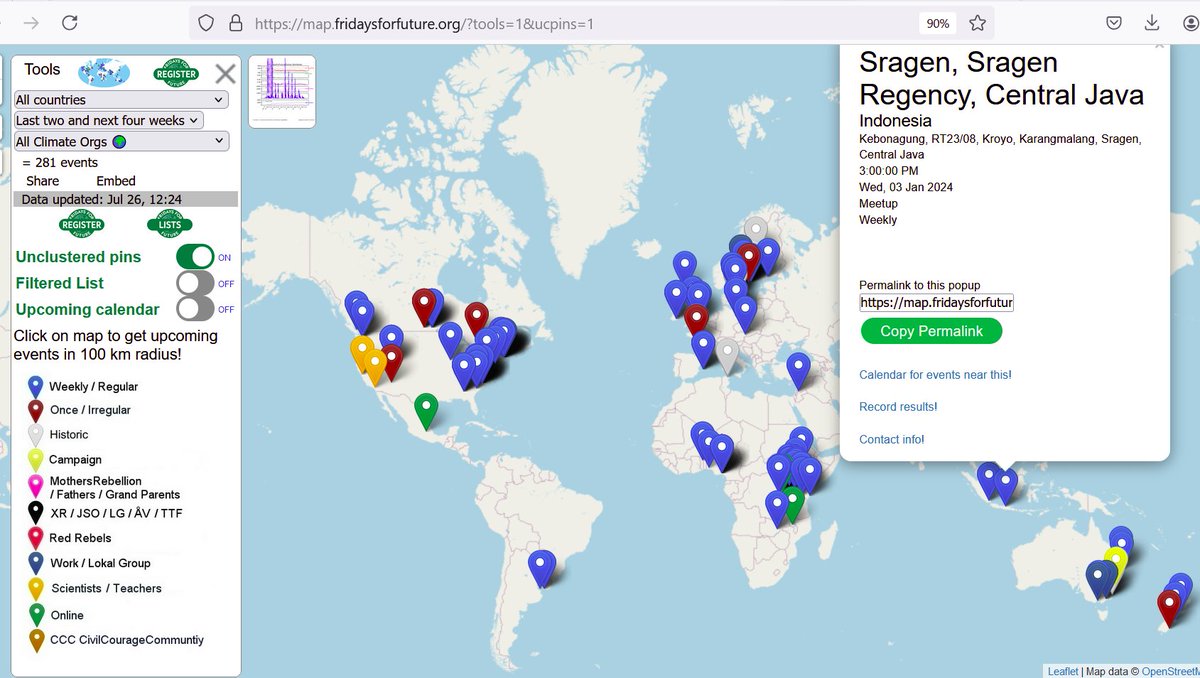Image resolution: width=1200 pixels, height=678 pixels.
Task: Click the Embed link
Action: coord(116,181)
